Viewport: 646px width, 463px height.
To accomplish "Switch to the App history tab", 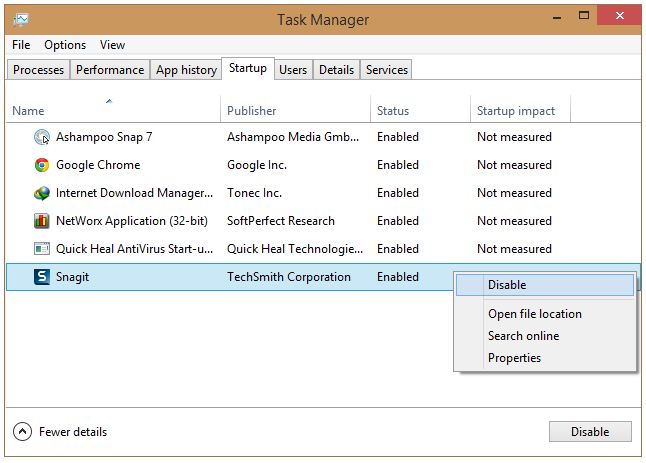I will point(186,70).
